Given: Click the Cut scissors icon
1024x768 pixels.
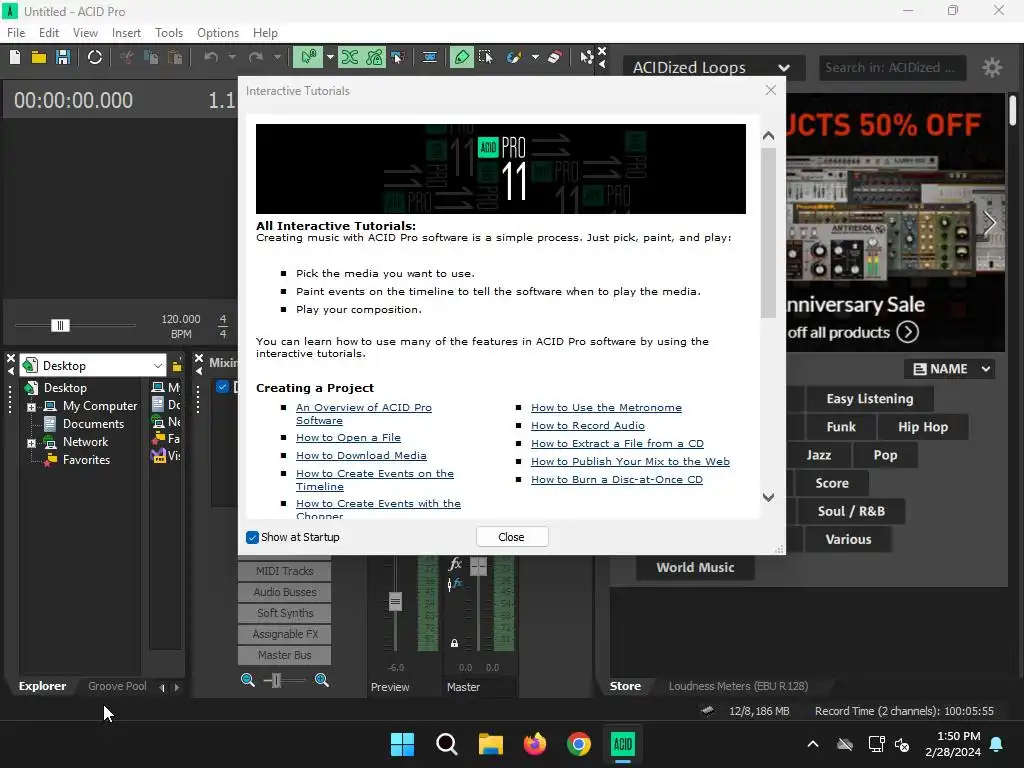Looking at the screenshot, I should (x=127, y=57).
